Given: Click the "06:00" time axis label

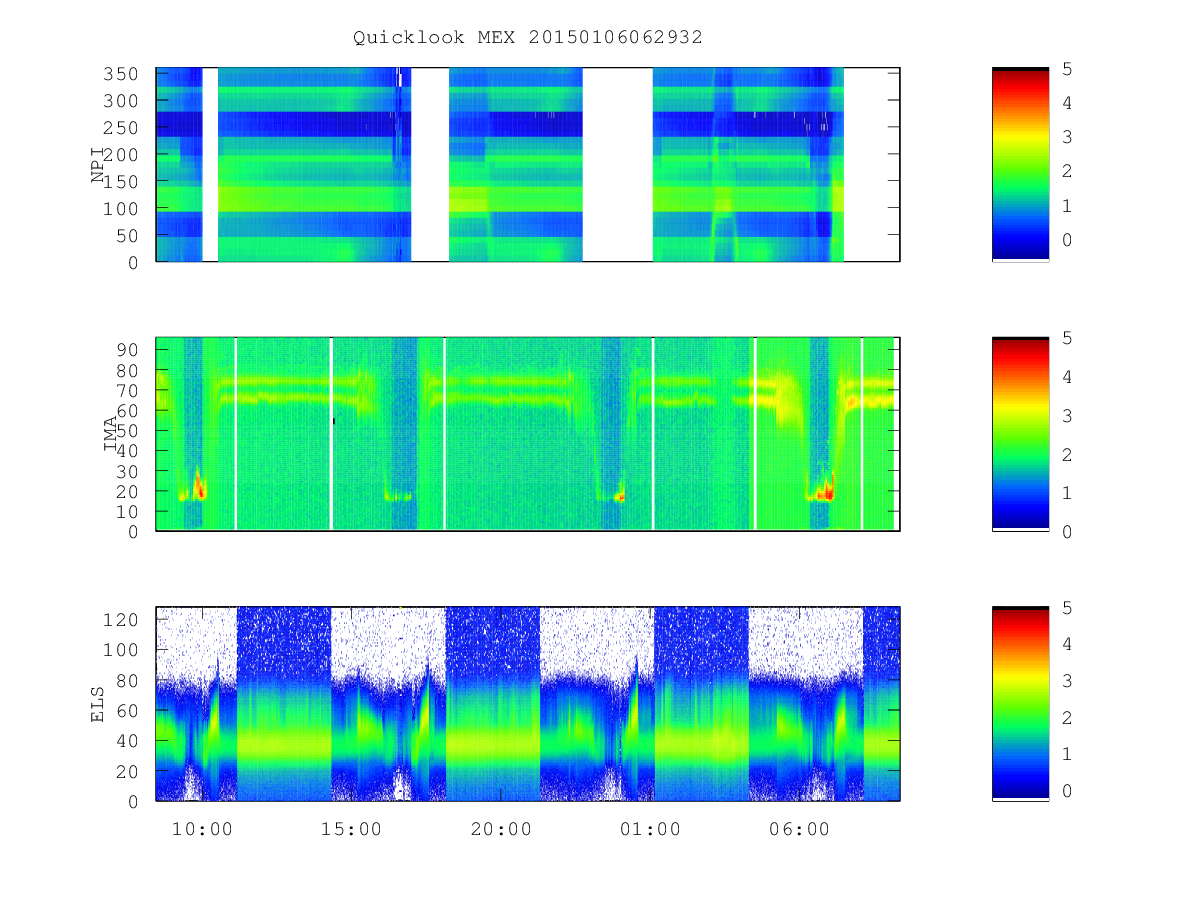Looking at the screenshot, I should coord(799,829).
